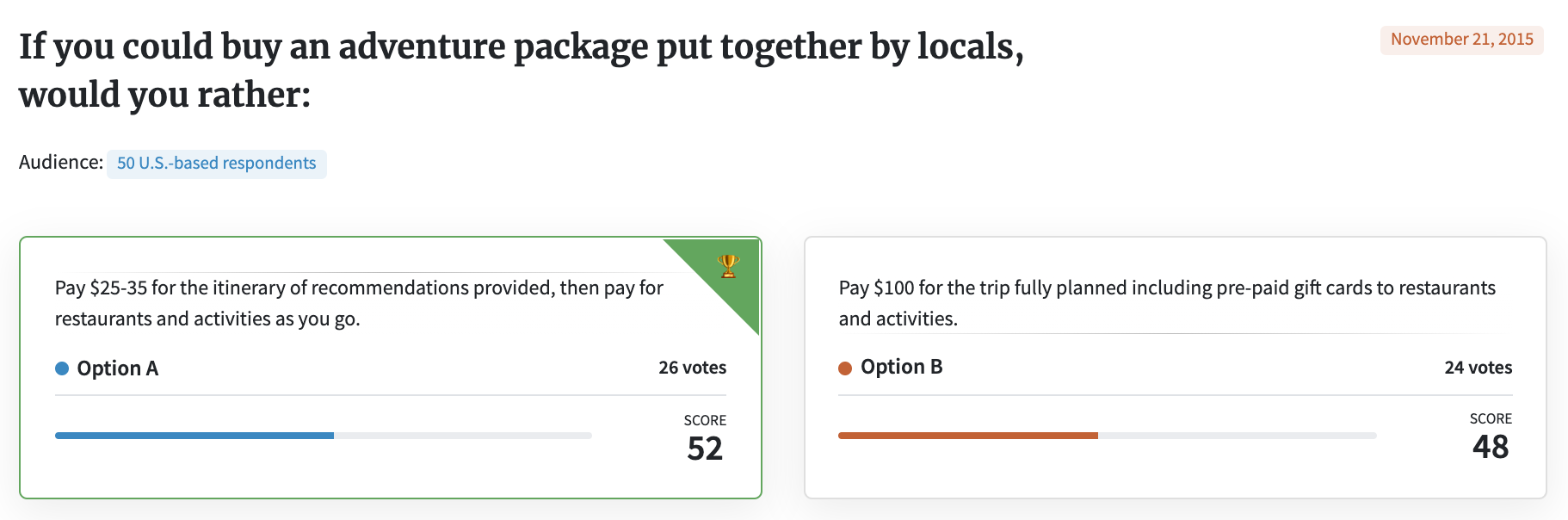Click the Audience label
Image resolution: width=1568 pixels, height=520 pixels.
[61, 163]
